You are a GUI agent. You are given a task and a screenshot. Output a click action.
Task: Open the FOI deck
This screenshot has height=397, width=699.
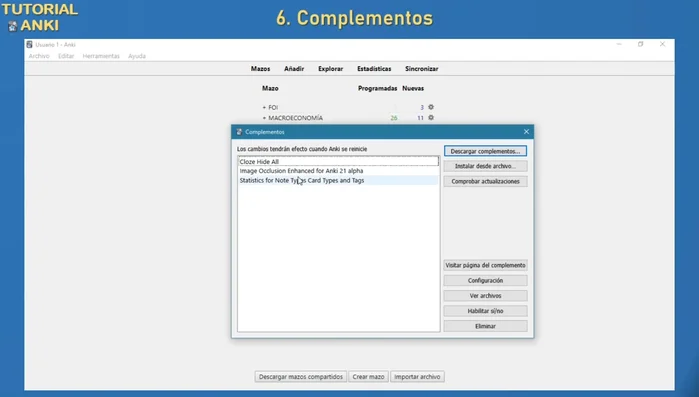273,107
